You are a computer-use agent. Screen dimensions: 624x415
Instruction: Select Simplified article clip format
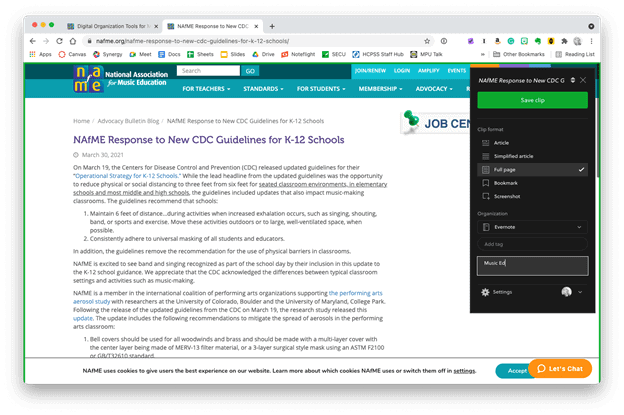[532, 156]
